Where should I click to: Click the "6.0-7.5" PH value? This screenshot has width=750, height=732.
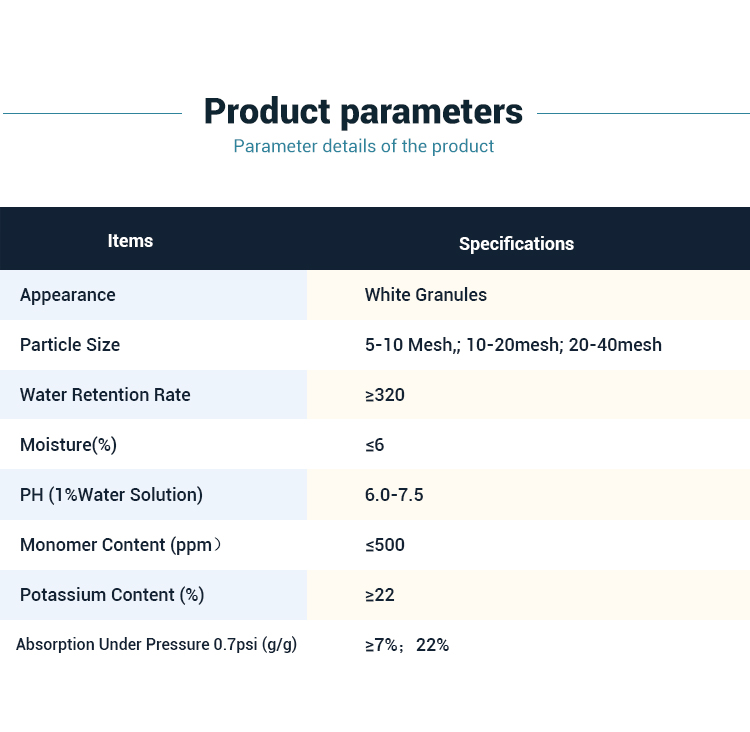394,495
